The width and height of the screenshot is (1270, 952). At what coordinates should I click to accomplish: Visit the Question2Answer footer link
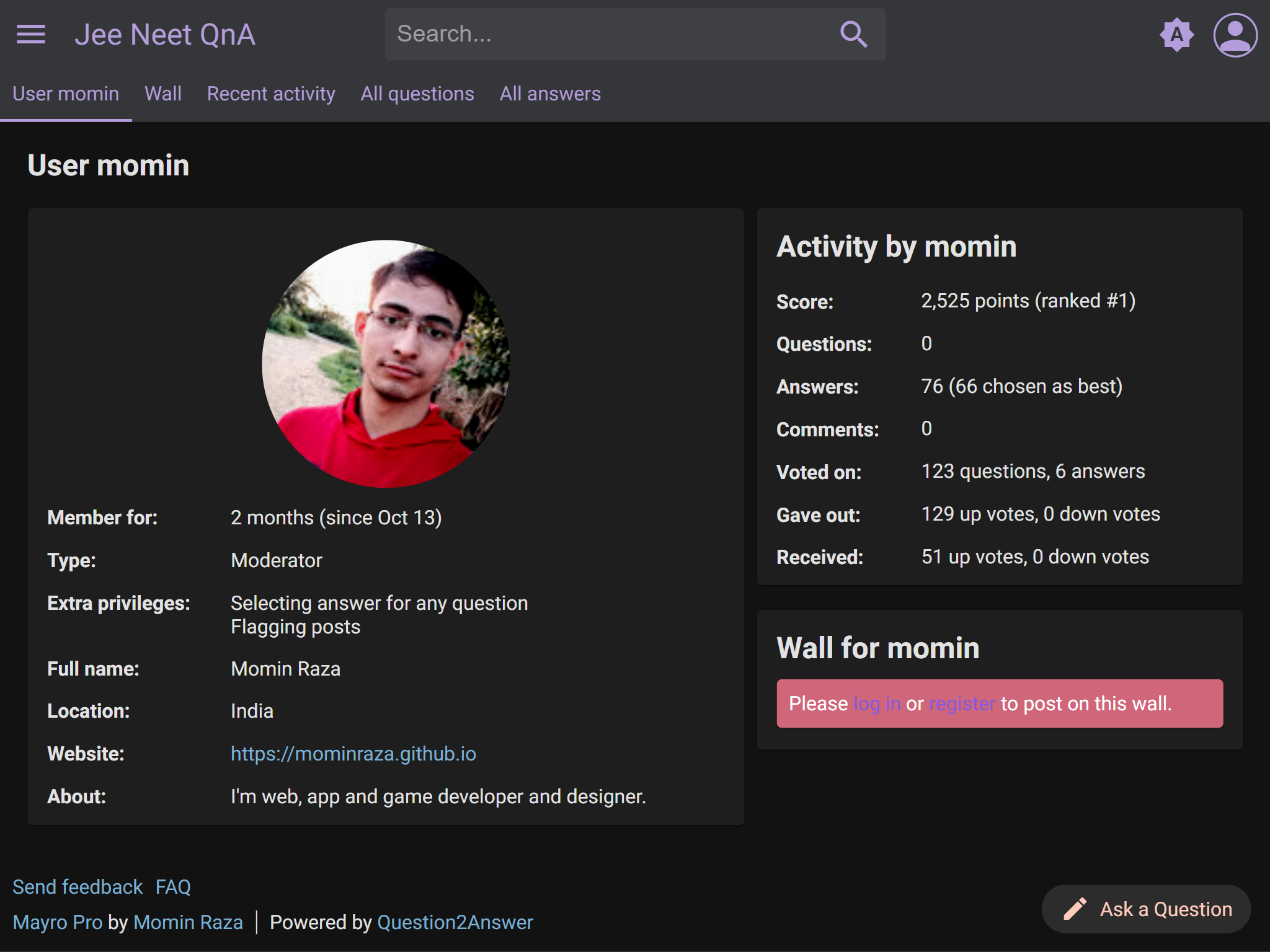[455, 922]
